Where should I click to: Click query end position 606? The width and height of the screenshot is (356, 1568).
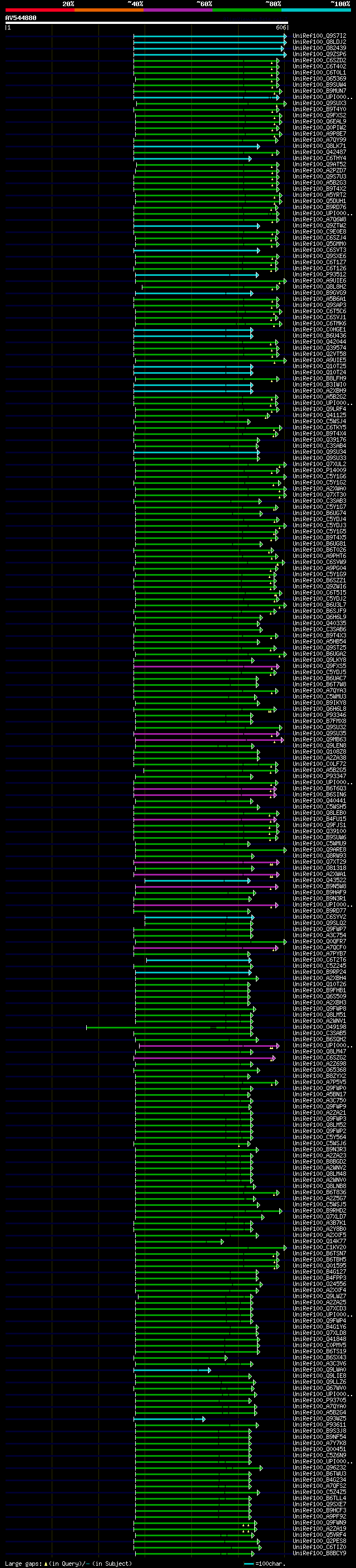pos(280,27)
